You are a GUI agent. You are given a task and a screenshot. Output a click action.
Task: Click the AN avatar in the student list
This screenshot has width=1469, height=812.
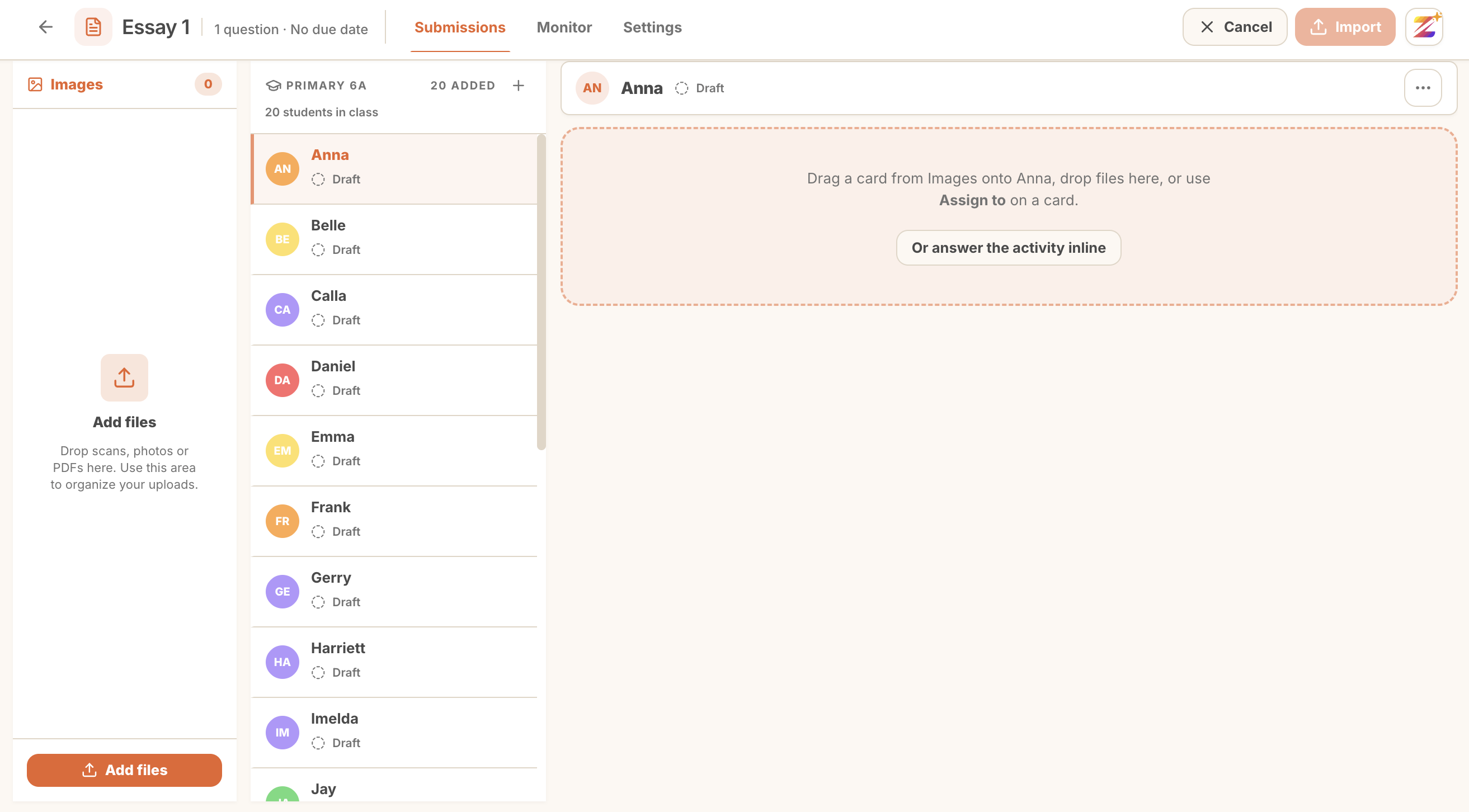tap(282, 169)
